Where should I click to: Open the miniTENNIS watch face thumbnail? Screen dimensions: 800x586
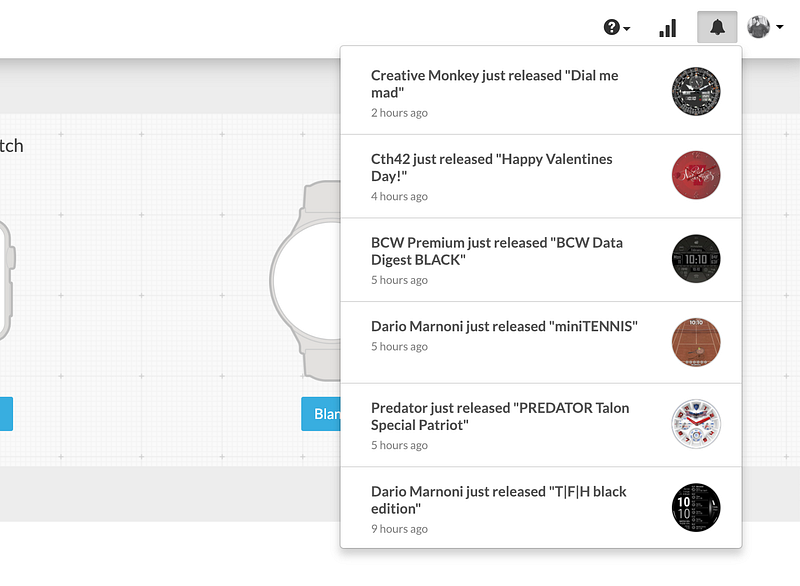point(696,342)
